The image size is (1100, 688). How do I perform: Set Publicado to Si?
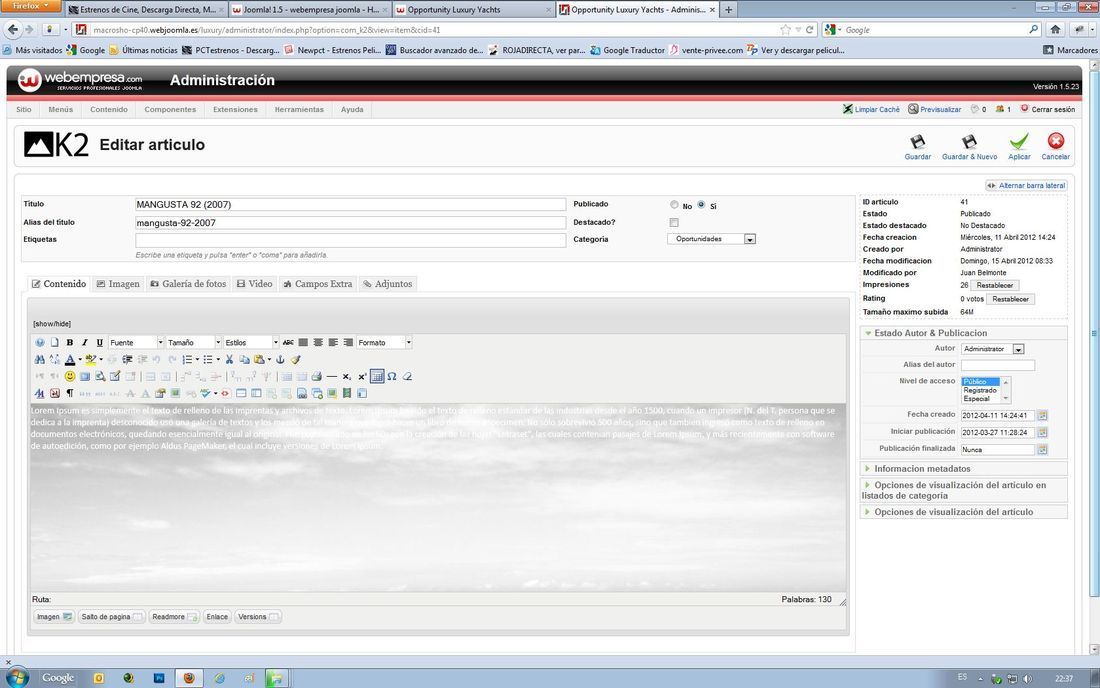coord(701,205)
